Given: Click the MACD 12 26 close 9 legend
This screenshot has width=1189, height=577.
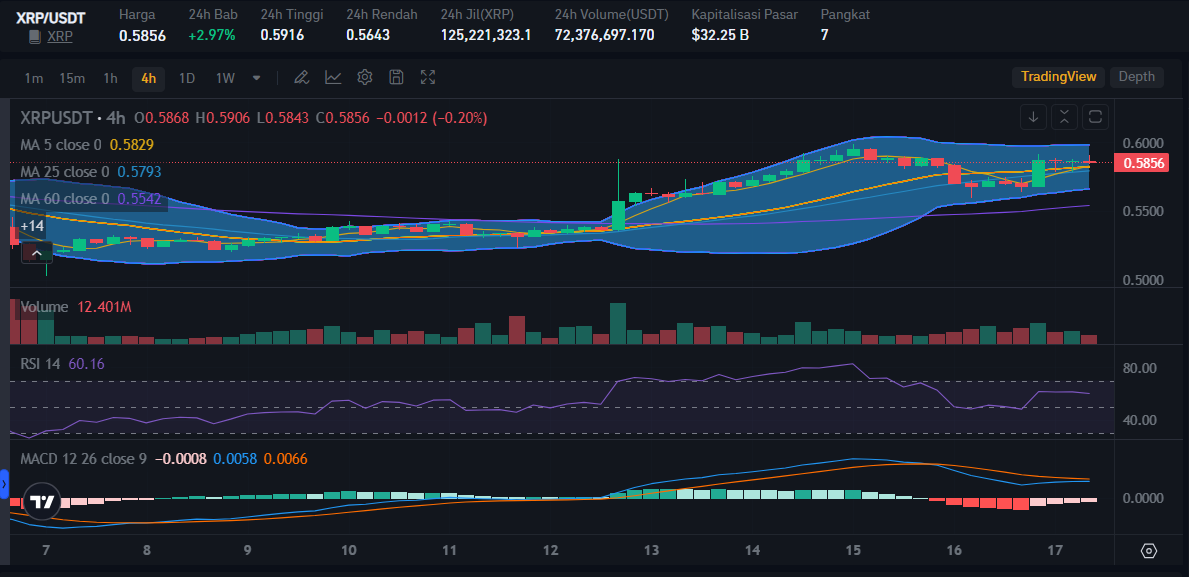Looking at the screenshot, I should pos(83,459).
